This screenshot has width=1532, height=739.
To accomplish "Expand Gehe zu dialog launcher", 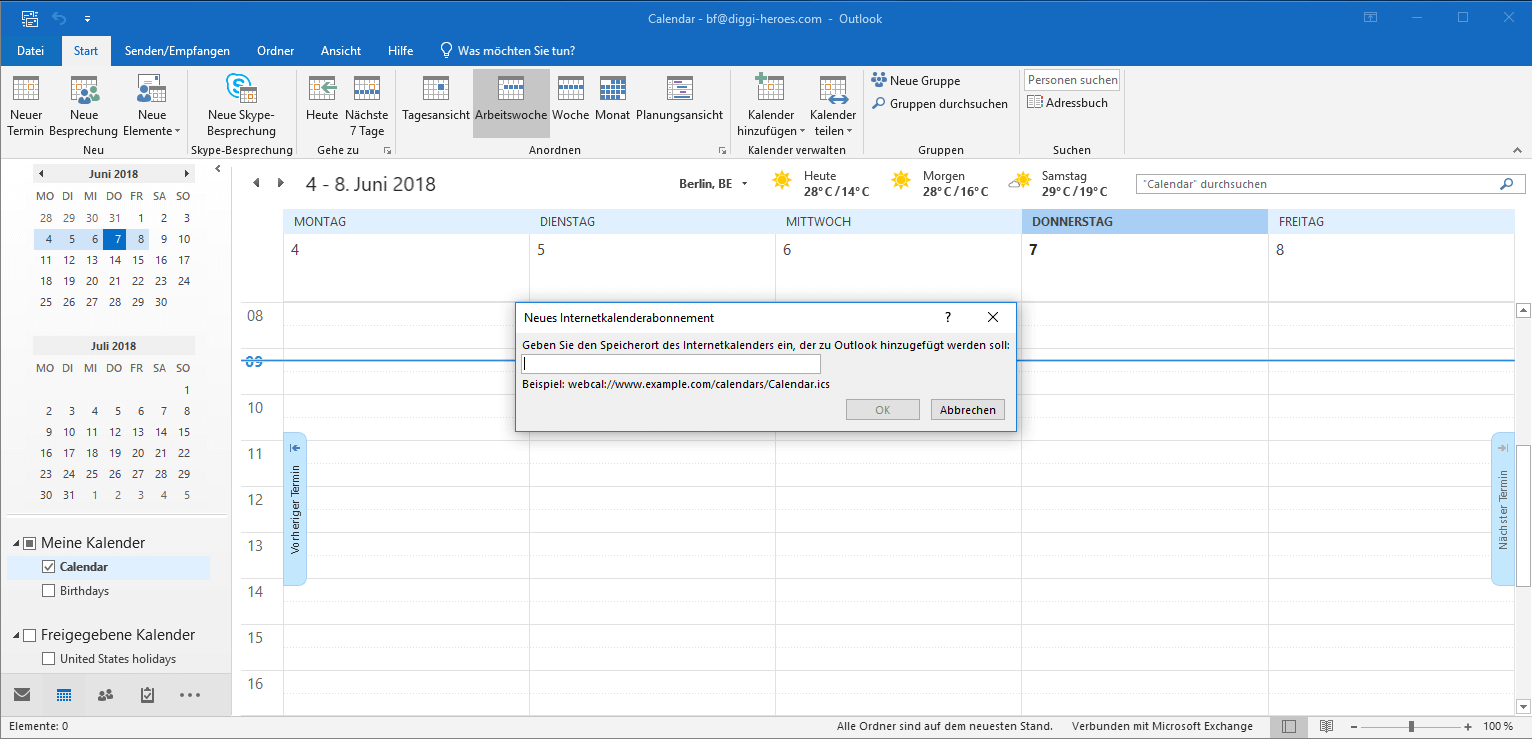I will pyautogui.click(x=387, y=151).
